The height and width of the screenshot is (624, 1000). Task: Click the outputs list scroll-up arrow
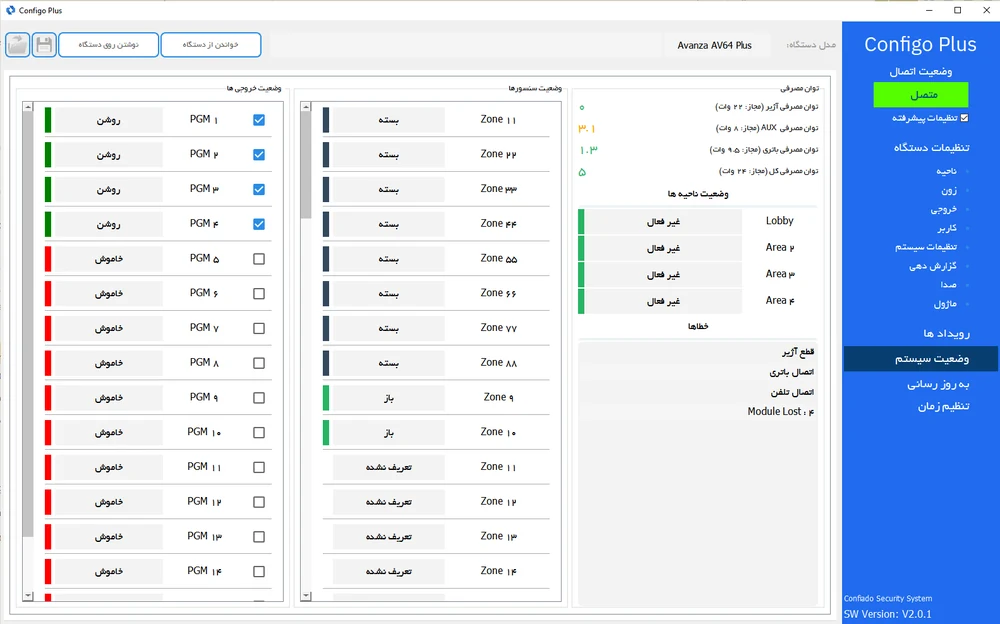click(27, 107)
